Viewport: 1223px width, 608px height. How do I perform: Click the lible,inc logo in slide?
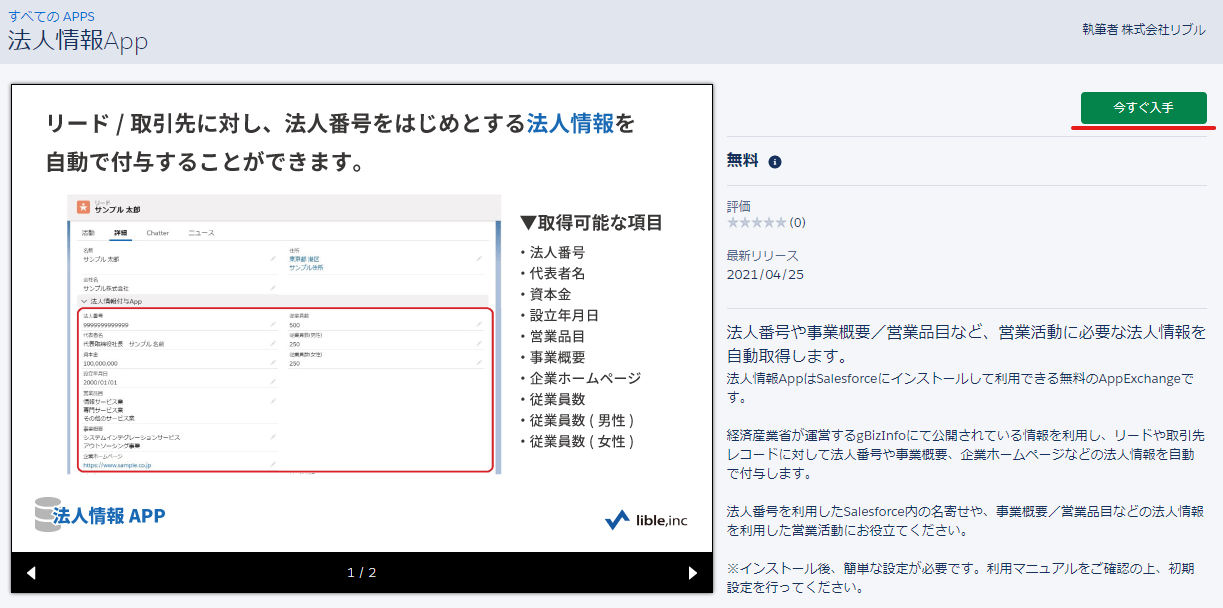647,520
